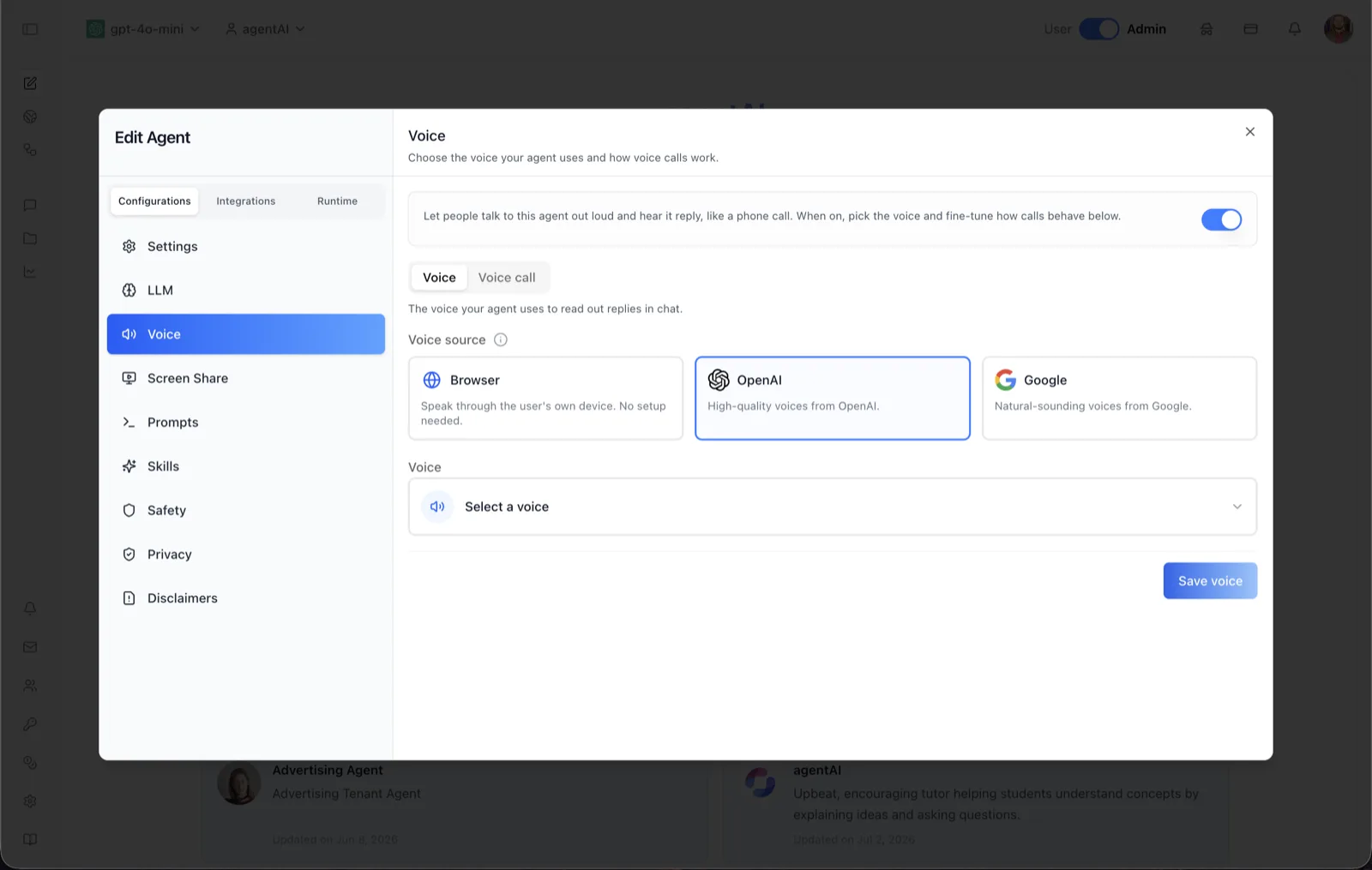The width and height of the screenshot is (1372, 870).
Task: Click the Settings gear icon in agent menu
Action: [x=129, y=246]
